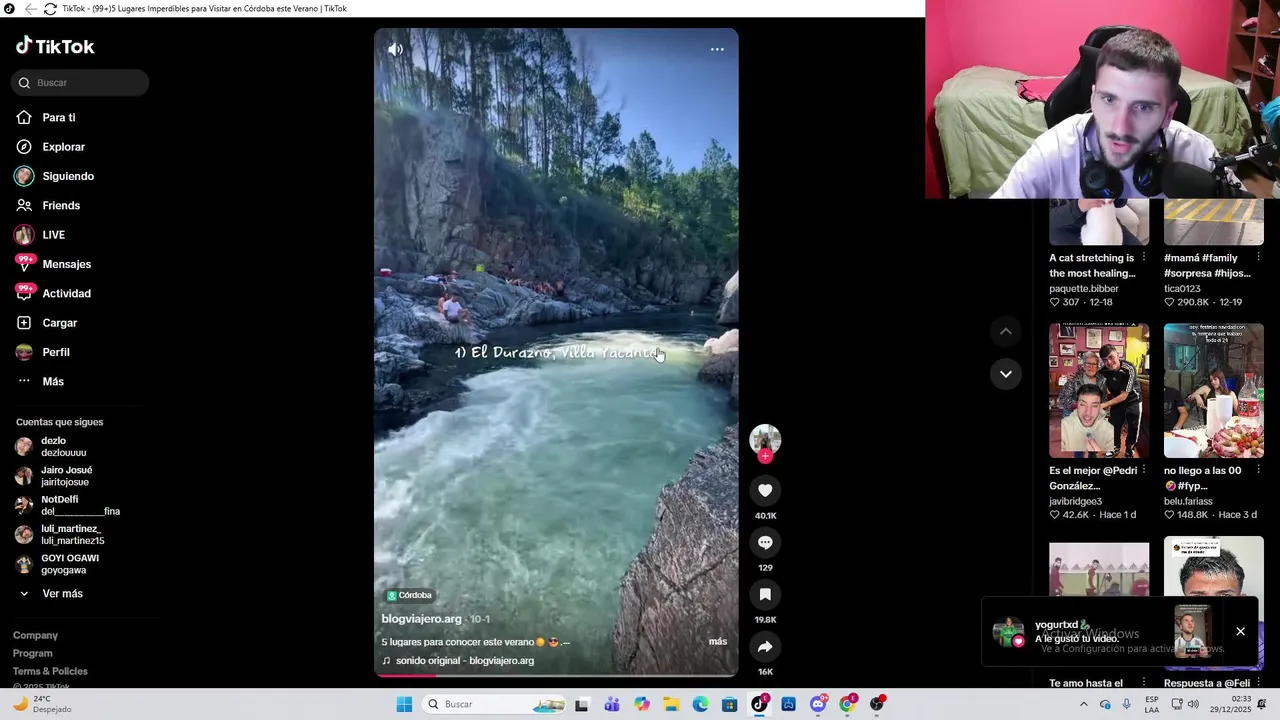Save video using the bookmark icon
The image size is (1280, 720).
pos(765,594)
